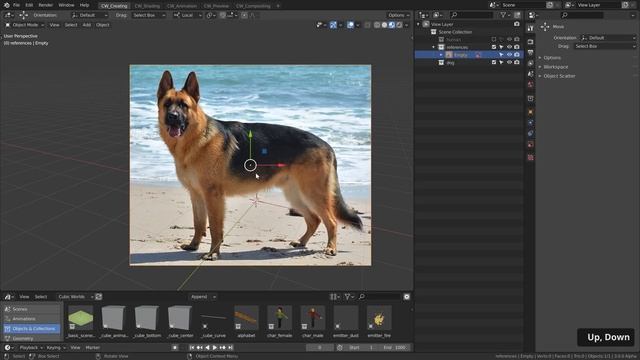The height and width of the screenshot is (360, 640).
Task: Disable render for references collection
Action: click(517, 47)
